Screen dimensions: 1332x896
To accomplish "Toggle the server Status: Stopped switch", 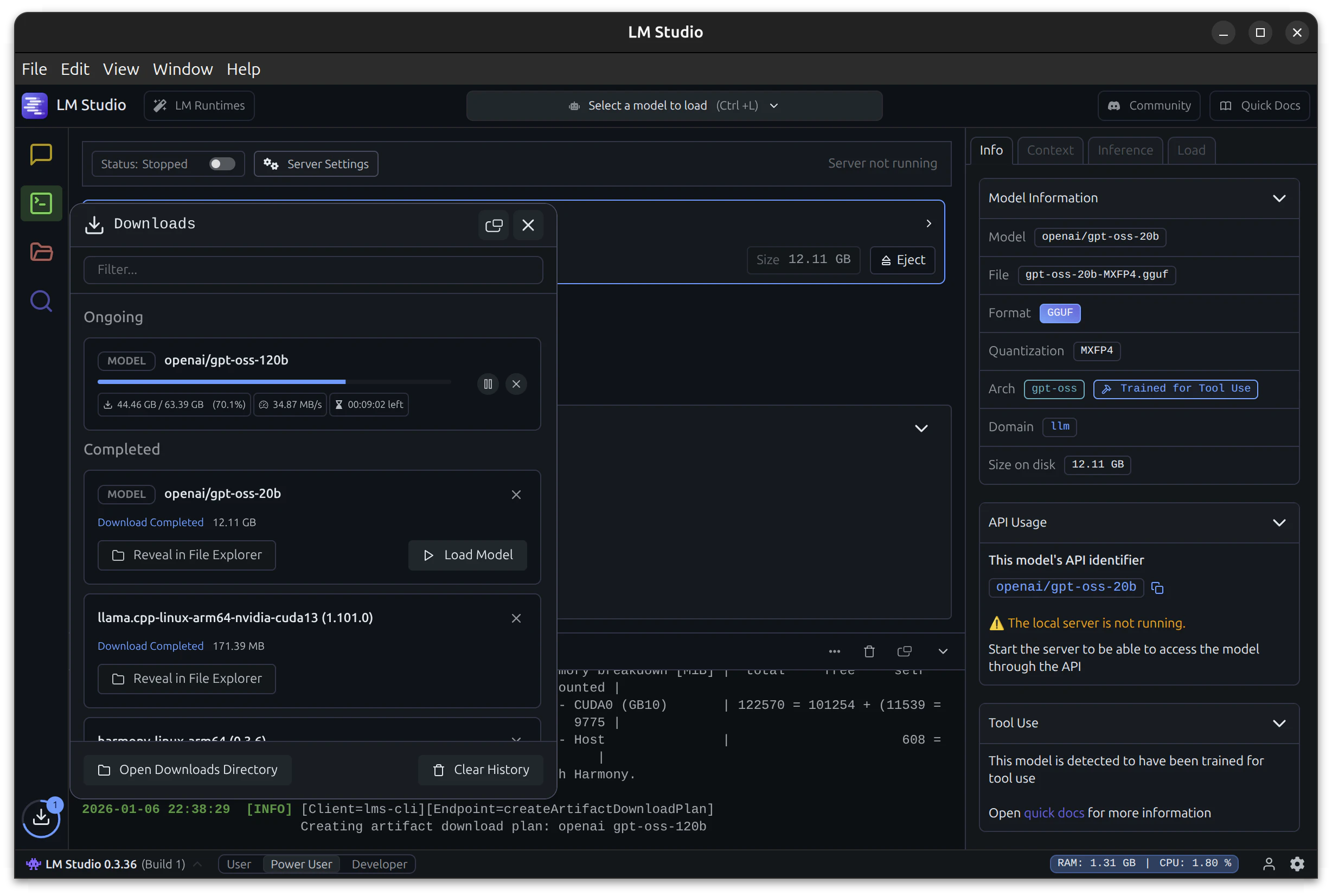I will point(222,164).
